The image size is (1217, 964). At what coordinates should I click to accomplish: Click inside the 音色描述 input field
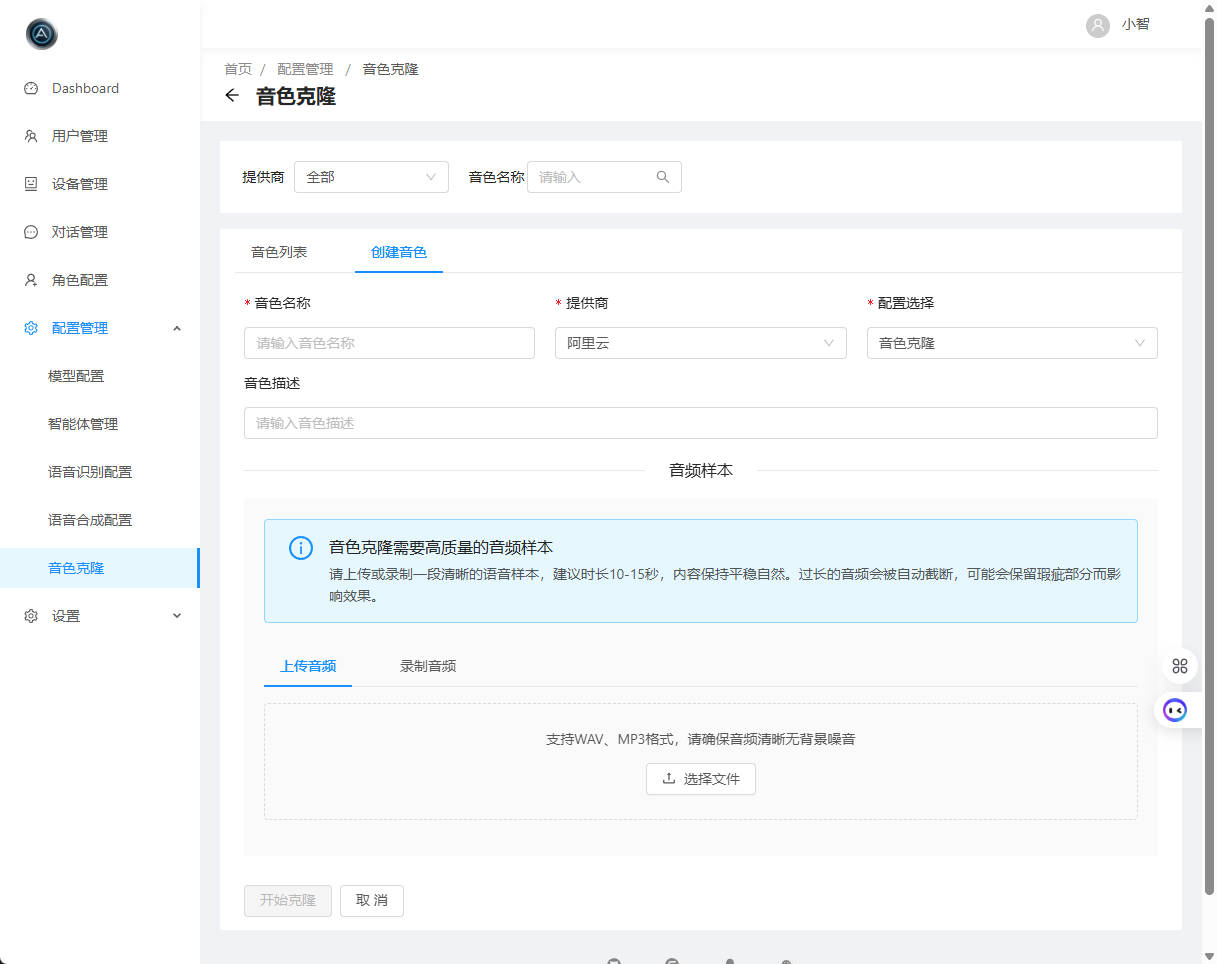700,422
